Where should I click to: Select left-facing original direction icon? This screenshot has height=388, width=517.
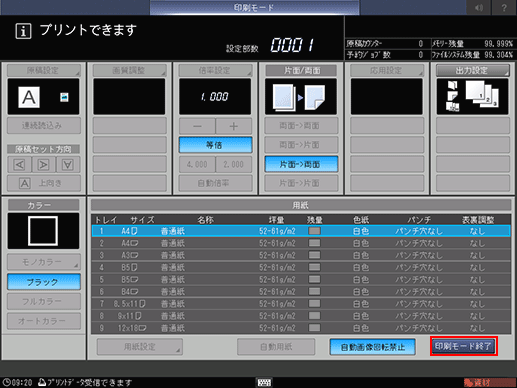(x=20, y=165)
